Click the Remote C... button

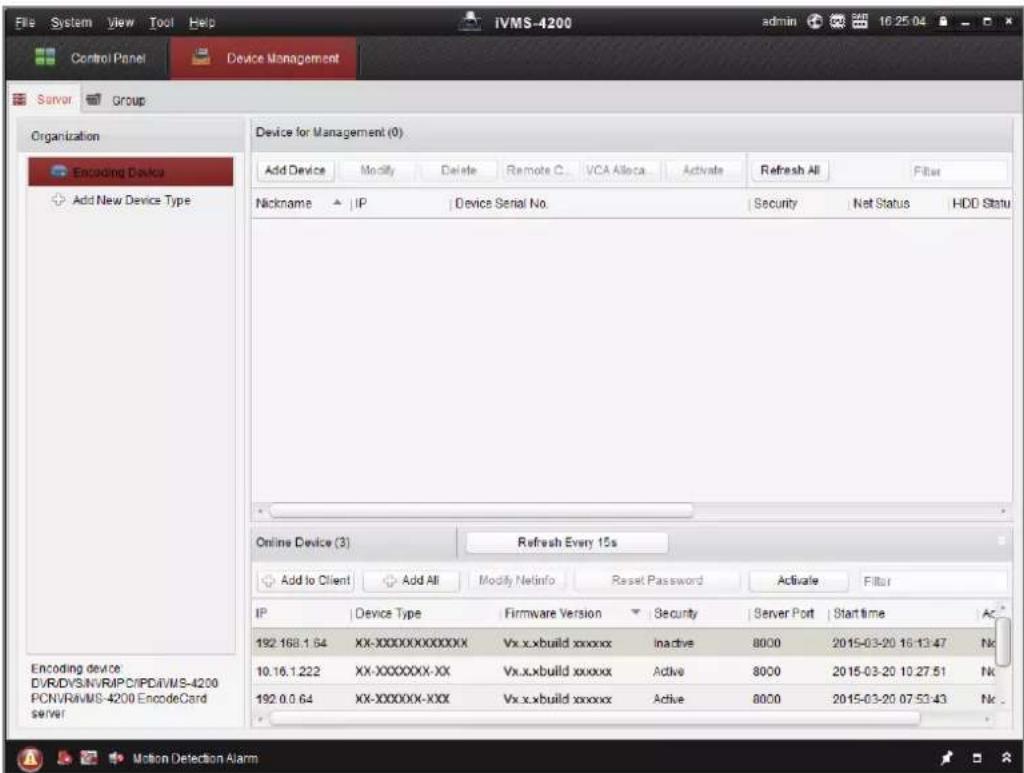[538, 170]
